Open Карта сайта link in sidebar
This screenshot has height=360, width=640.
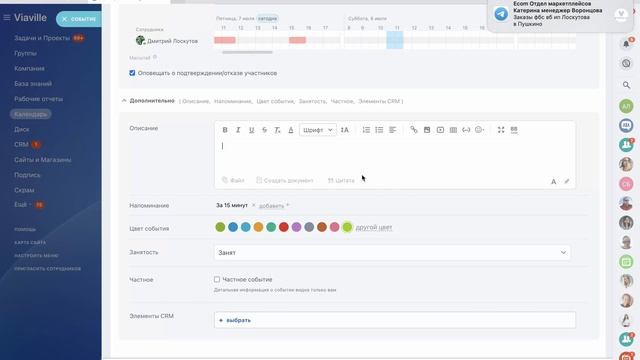pos(30,242)
